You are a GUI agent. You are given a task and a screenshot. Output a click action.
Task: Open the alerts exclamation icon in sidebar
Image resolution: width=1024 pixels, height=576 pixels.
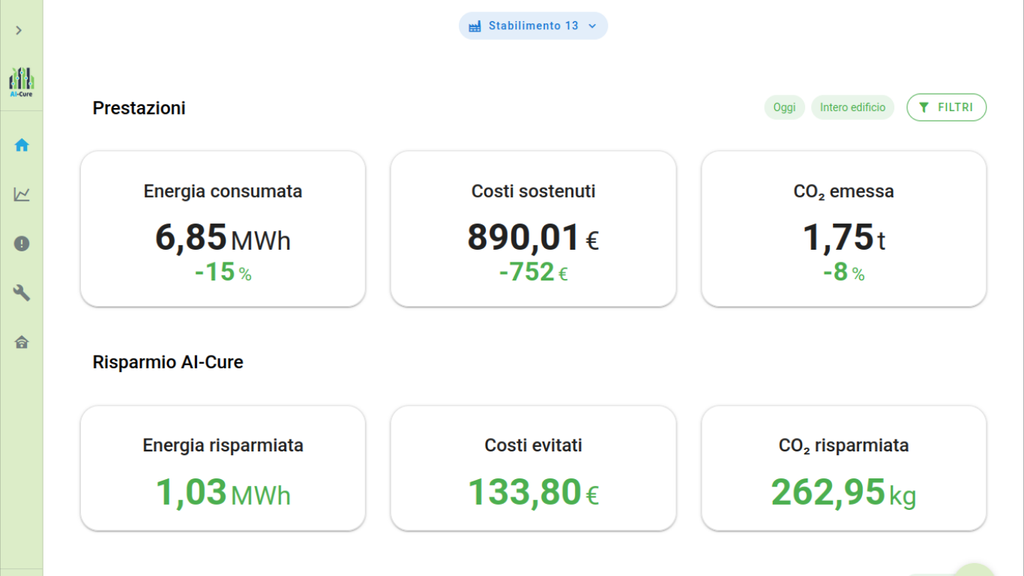click(x=21, y=244)
